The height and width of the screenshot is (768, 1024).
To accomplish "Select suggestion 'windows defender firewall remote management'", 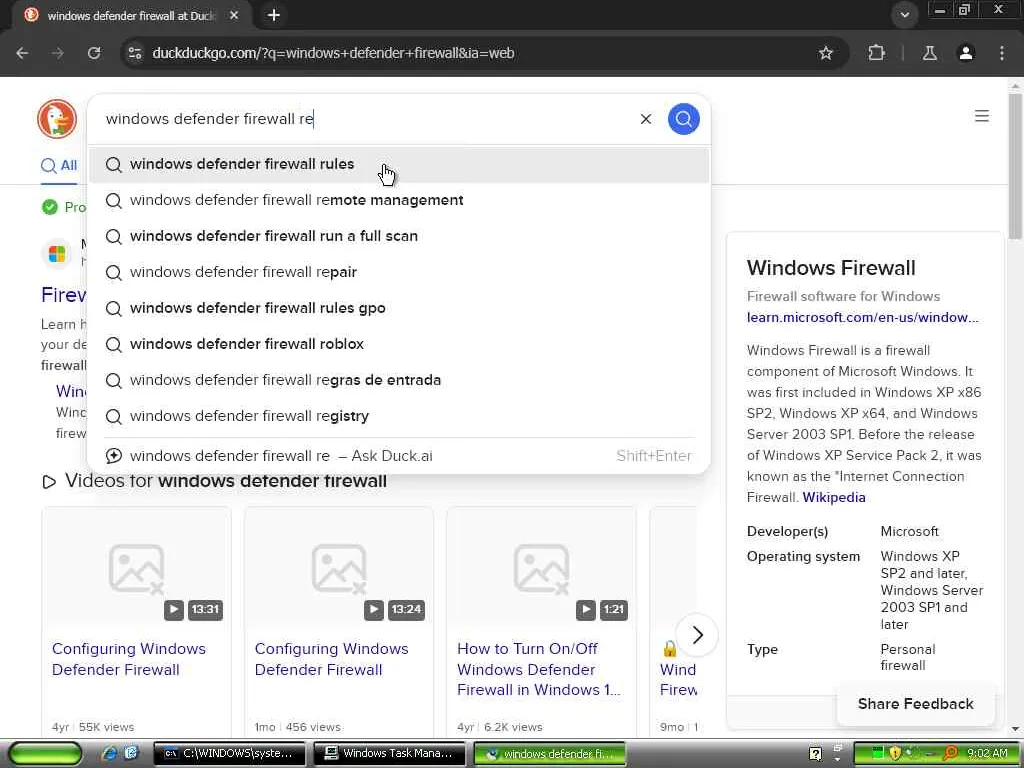I will point(399,200).
